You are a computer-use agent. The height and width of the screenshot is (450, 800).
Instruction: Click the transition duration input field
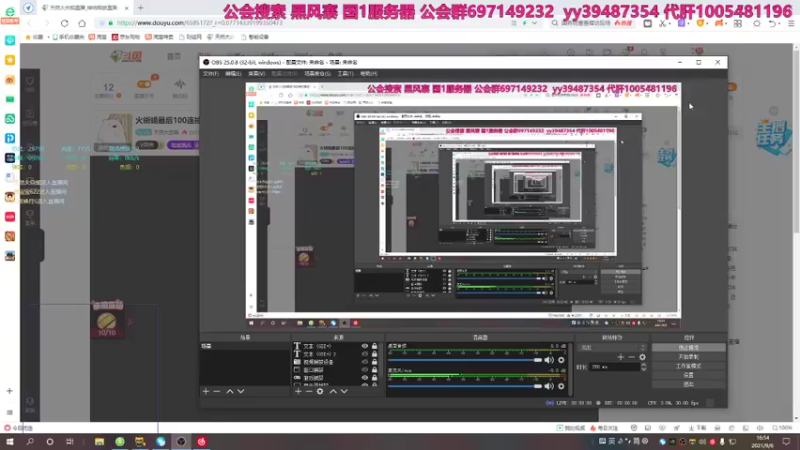point(614,366)
